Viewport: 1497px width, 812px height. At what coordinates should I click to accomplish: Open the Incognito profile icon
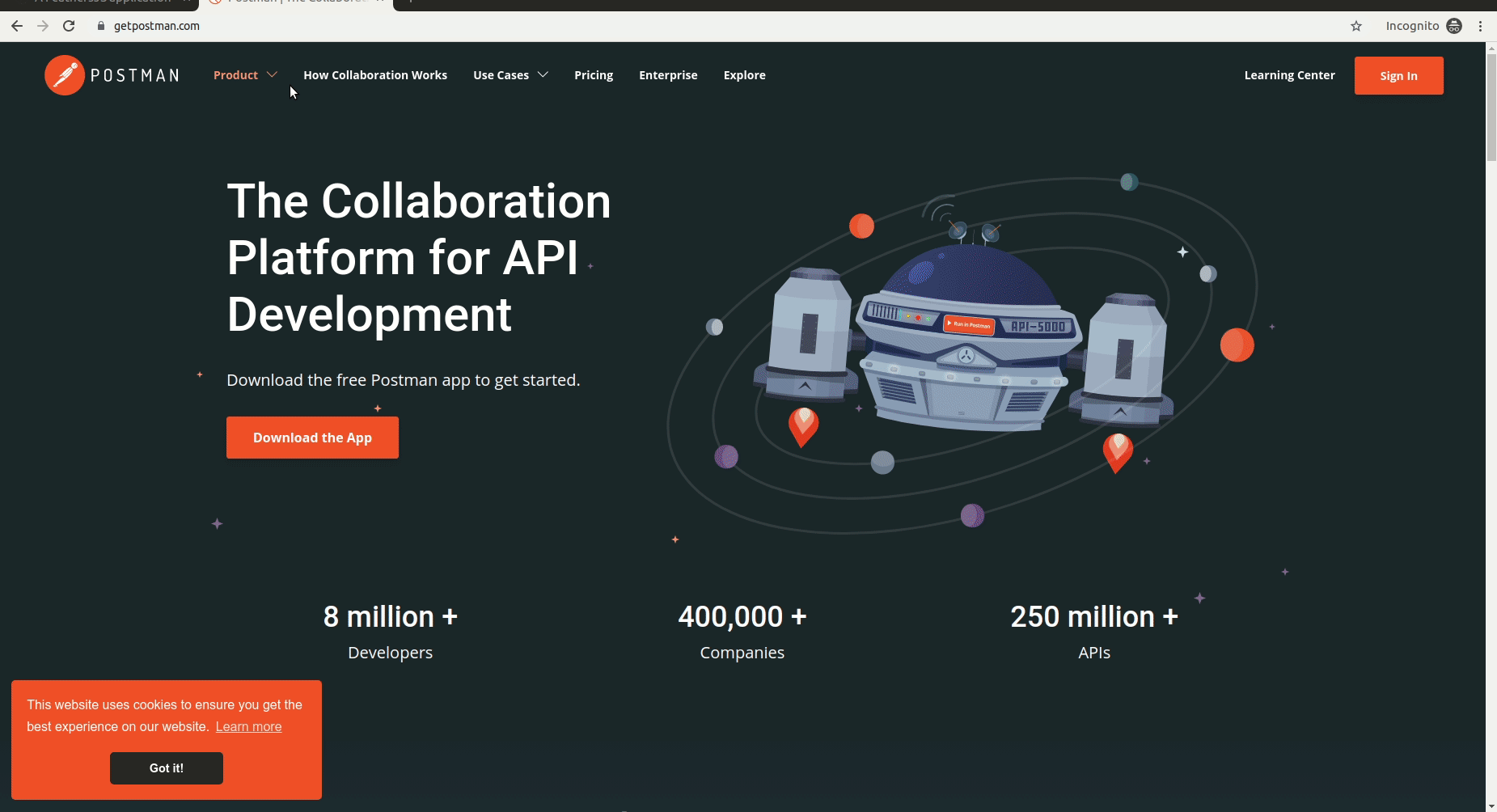click(x=1454, y=26)
